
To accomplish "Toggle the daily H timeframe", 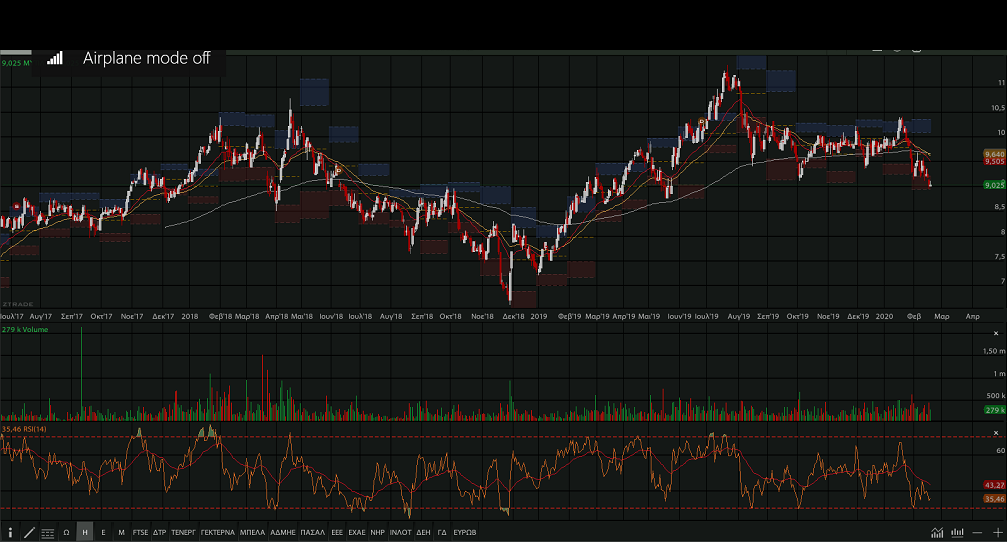I will (85, 532).
